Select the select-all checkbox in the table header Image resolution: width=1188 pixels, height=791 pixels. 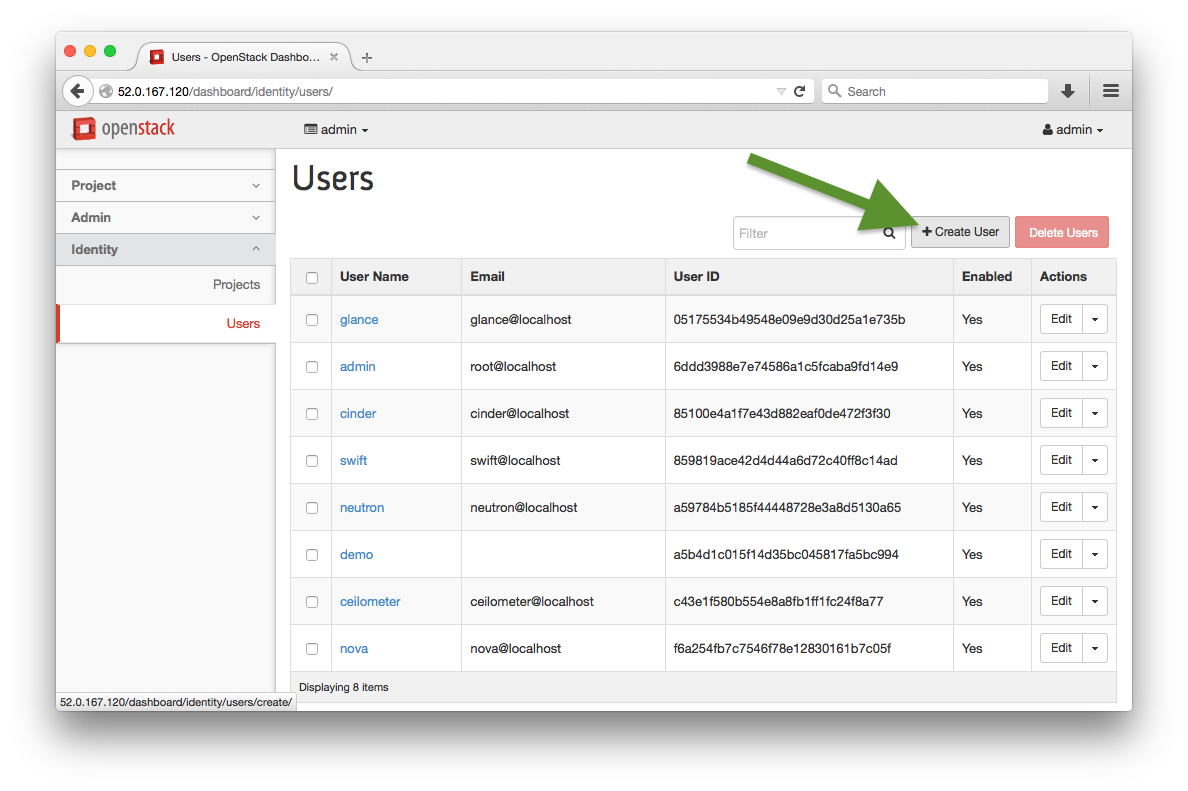pos(311,277)
